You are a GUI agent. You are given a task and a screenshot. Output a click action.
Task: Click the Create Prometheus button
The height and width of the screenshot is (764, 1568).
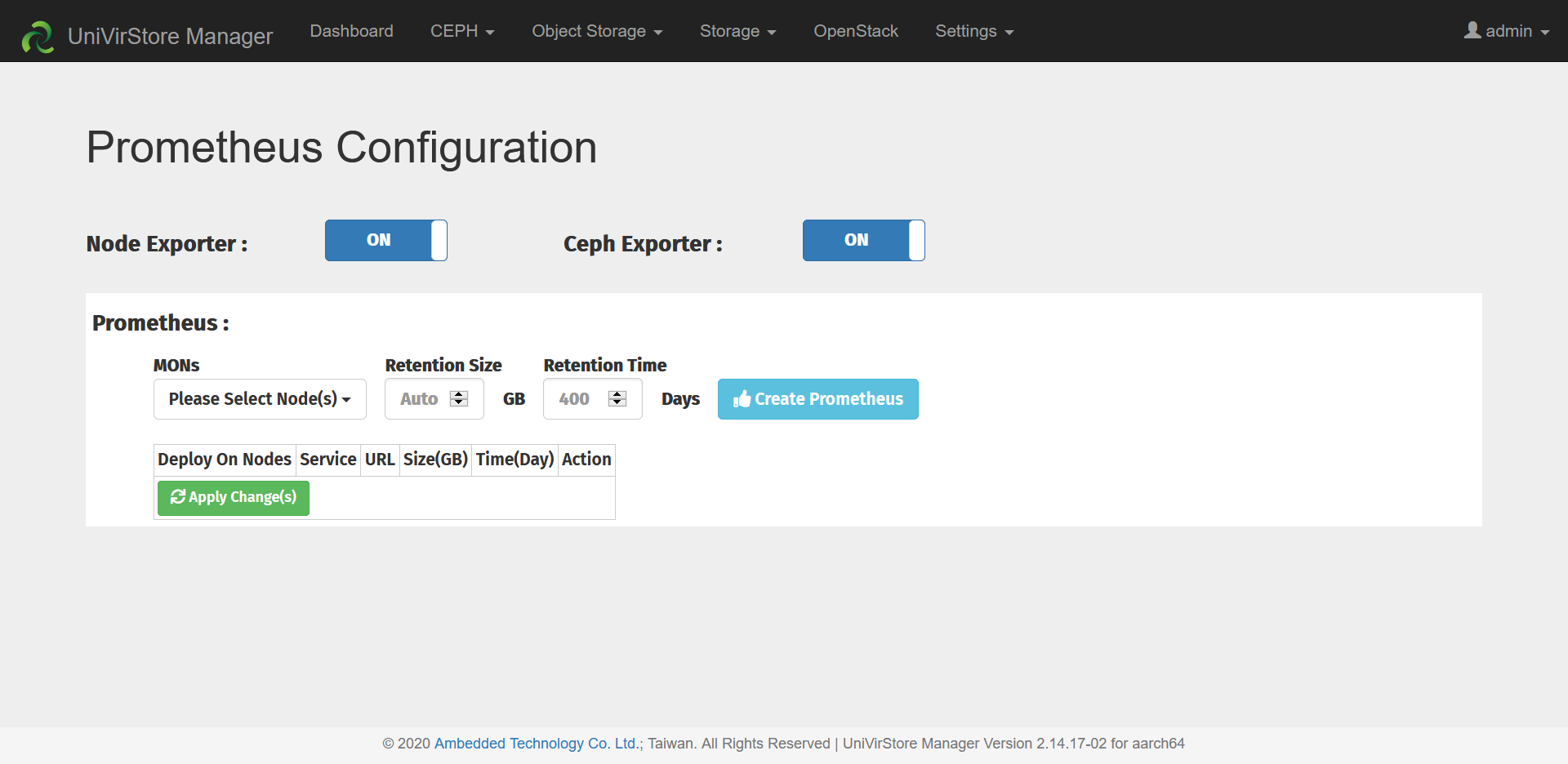coord(818,399)
